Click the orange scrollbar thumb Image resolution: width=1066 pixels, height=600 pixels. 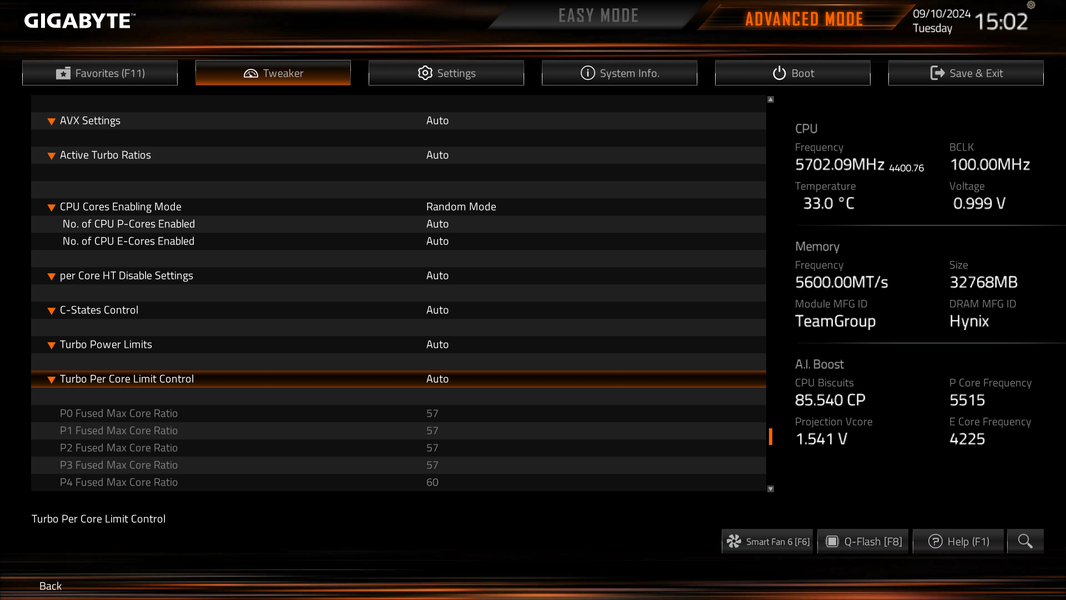770,436
